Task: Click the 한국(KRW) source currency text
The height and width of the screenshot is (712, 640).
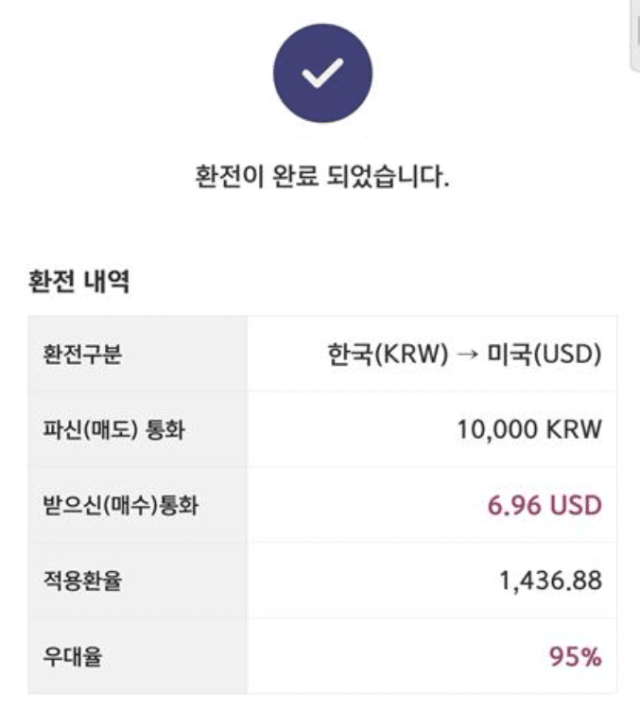Action: 388,354
